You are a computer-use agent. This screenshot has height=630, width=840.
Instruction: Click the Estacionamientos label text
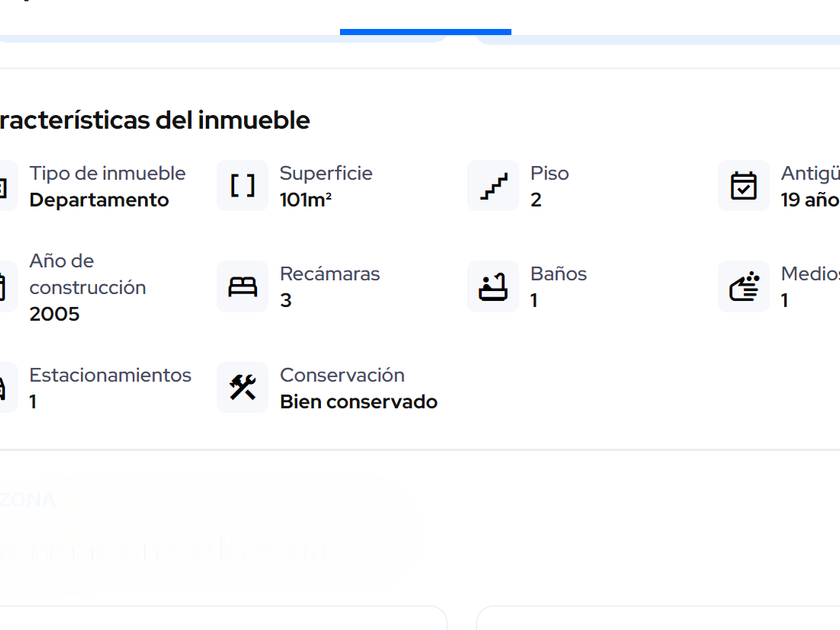pos(110,375)
